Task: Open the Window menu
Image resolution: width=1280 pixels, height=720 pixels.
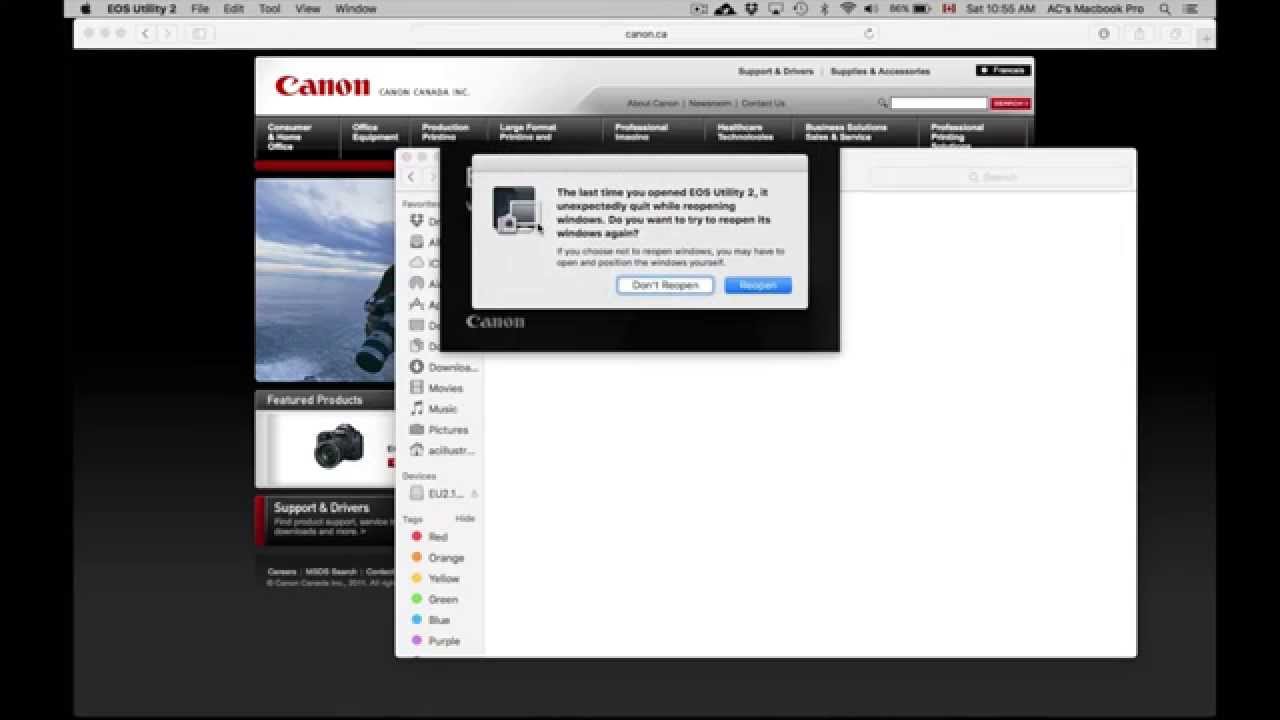Action: (x=356, y=9)
